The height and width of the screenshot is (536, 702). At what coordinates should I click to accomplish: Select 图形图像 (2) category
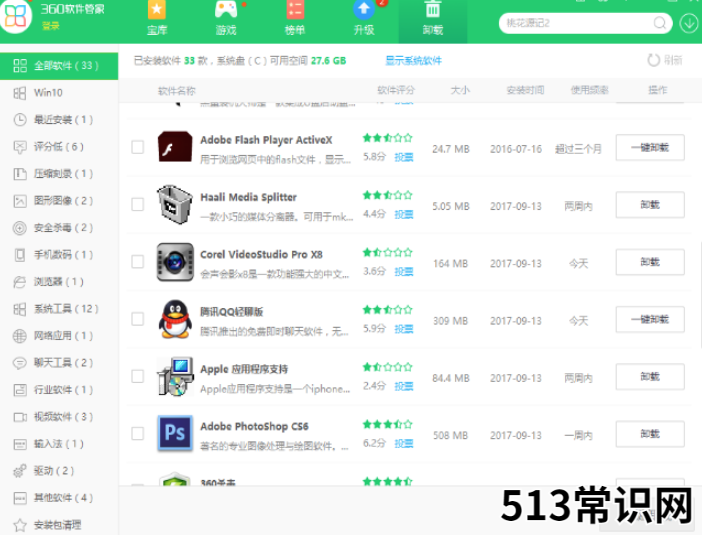tap(59, 201)
